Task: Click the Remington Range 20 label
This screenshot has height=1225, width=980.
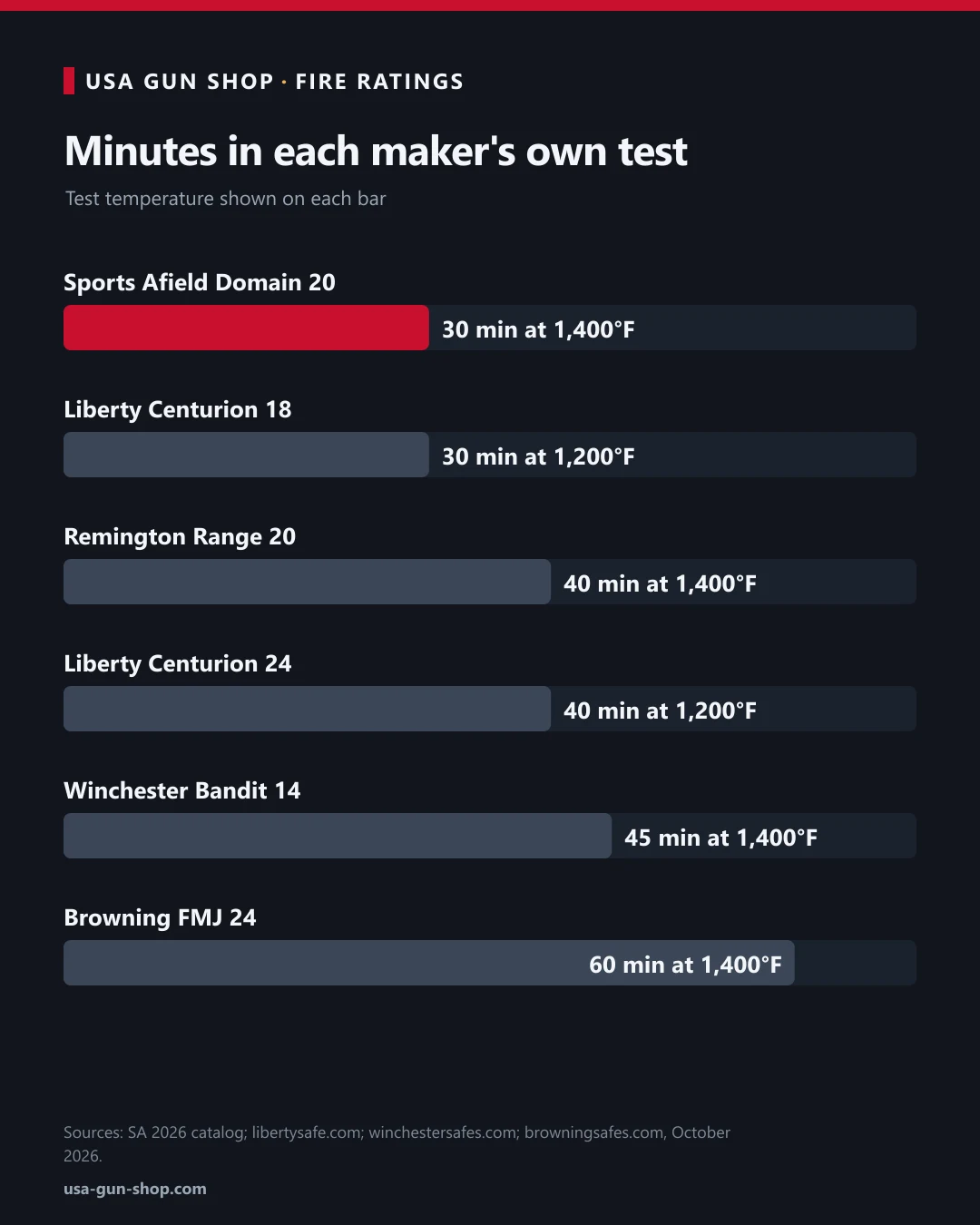Action: coord(180,536)
